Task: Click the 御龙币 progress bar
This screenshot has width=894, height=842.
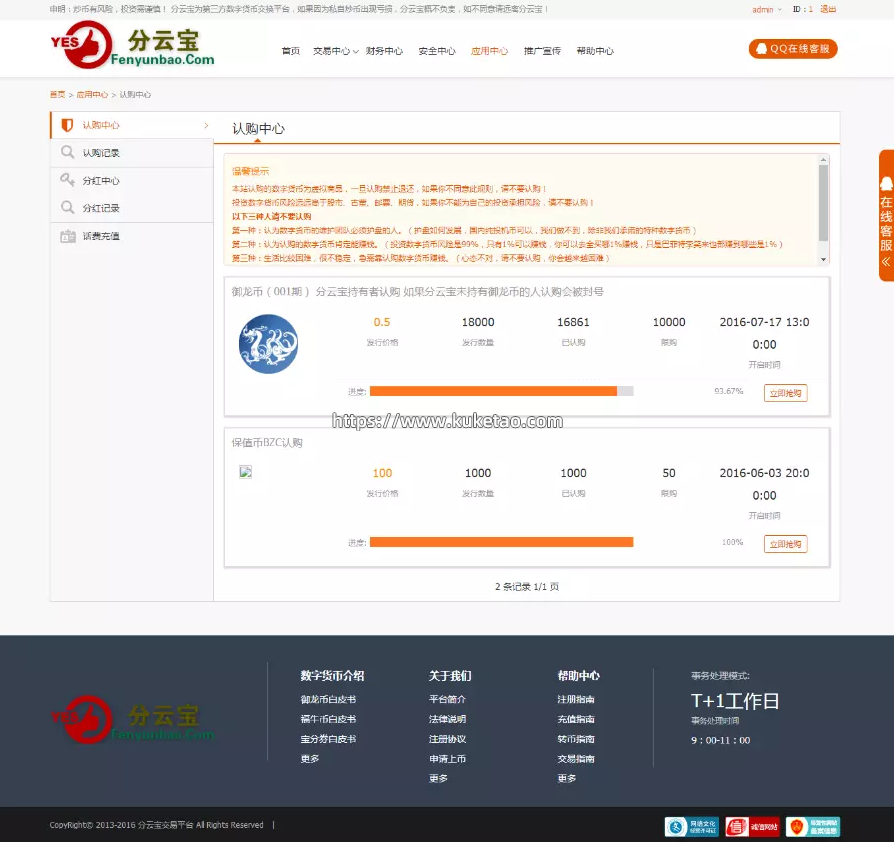Action: point(501,391)
